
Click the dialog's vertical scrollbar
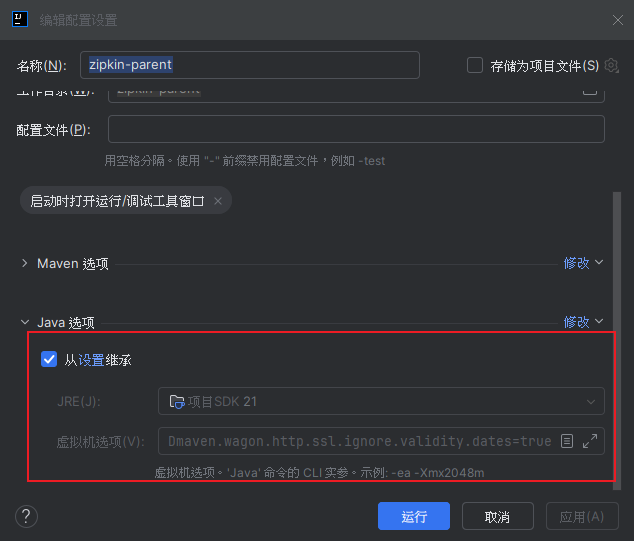617,340
